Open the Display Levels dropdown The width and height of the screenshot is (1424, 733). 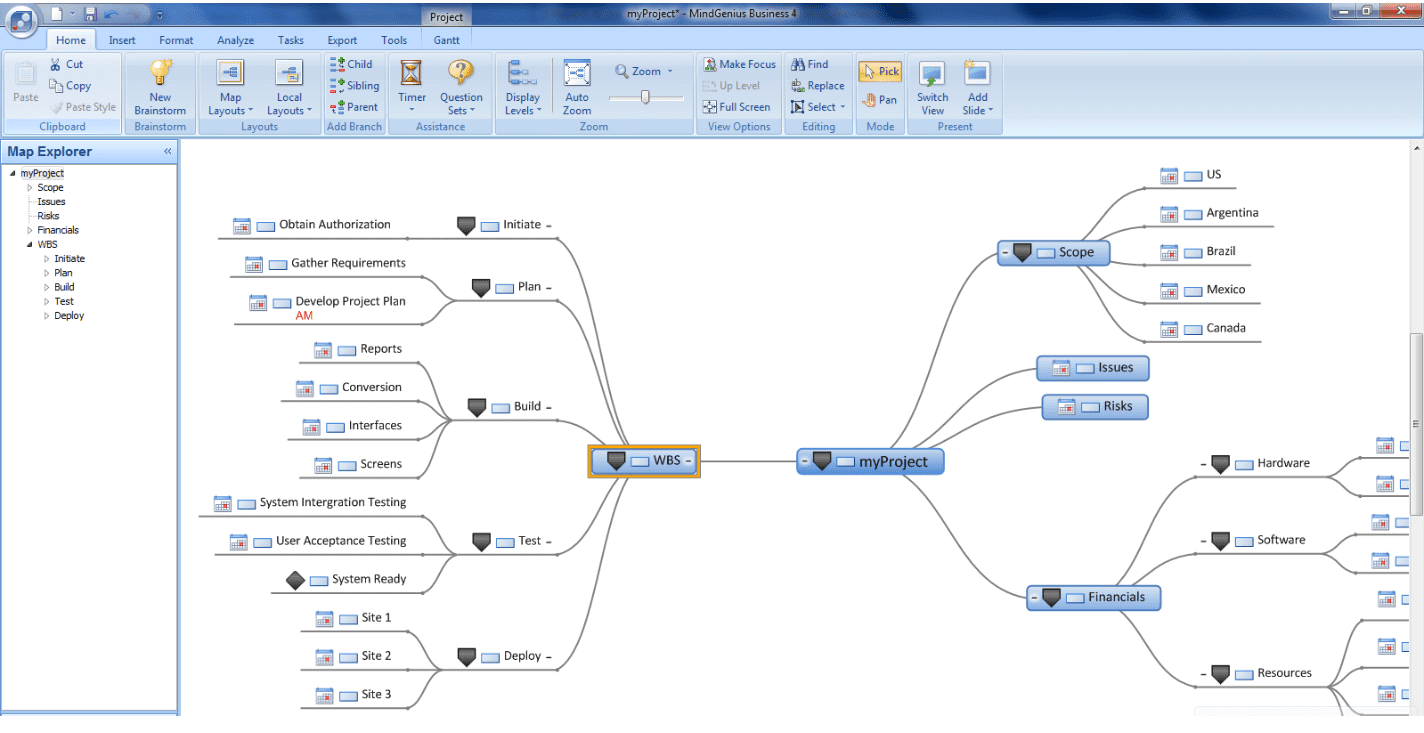point(523,87)
